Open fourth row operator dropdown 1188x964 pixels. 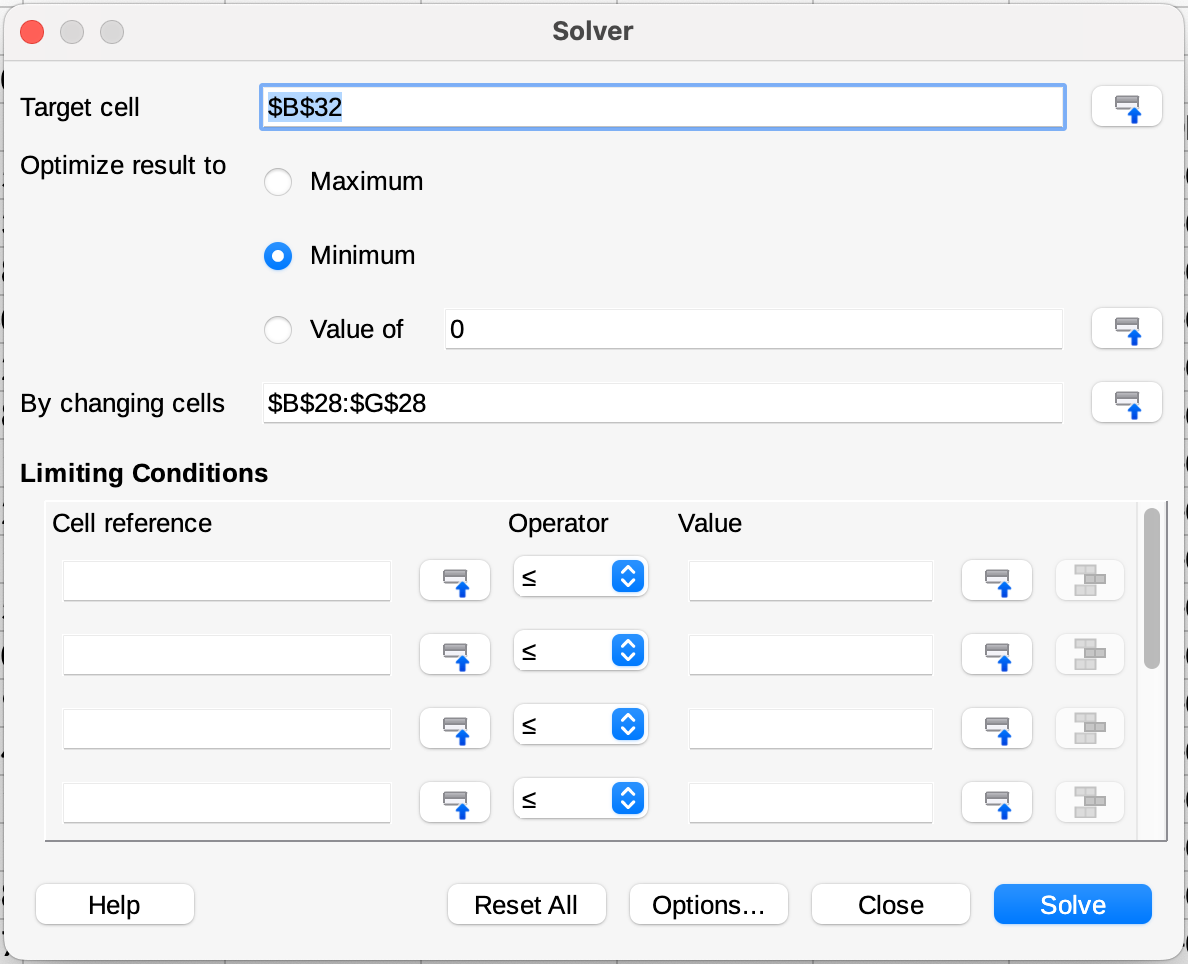click(580, 799)
